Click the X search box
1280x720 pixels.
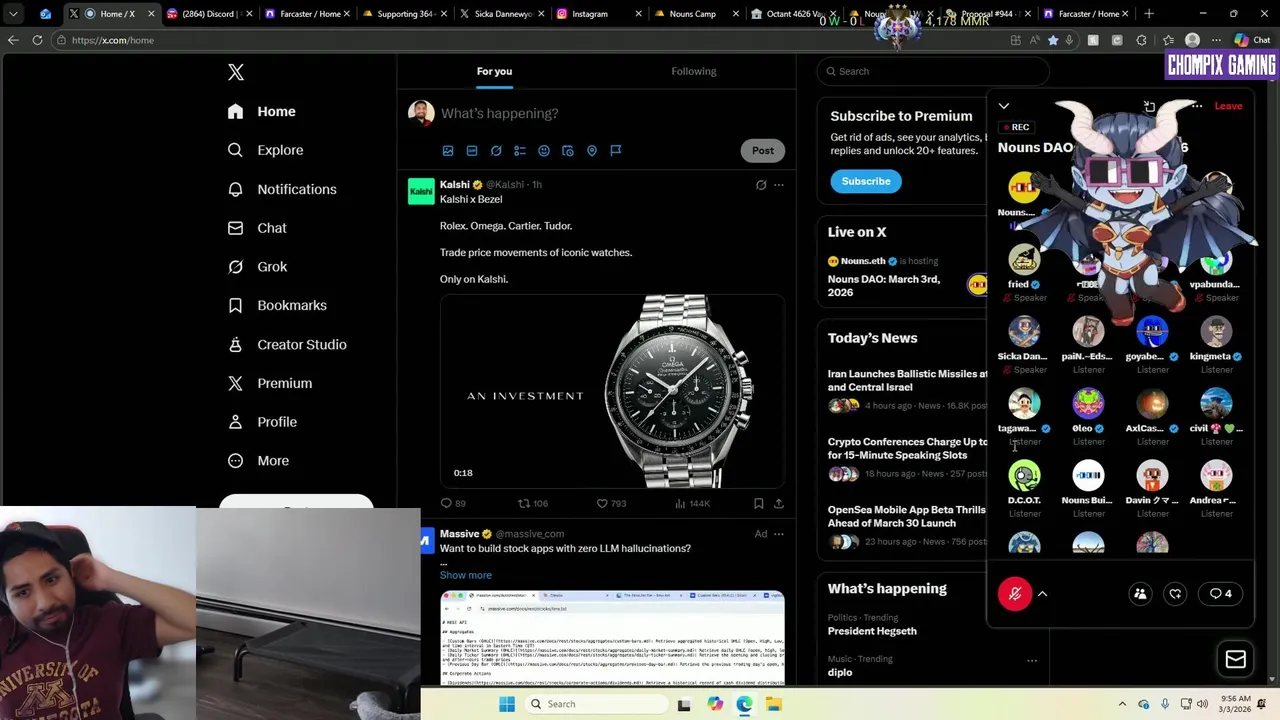[933, 71]
